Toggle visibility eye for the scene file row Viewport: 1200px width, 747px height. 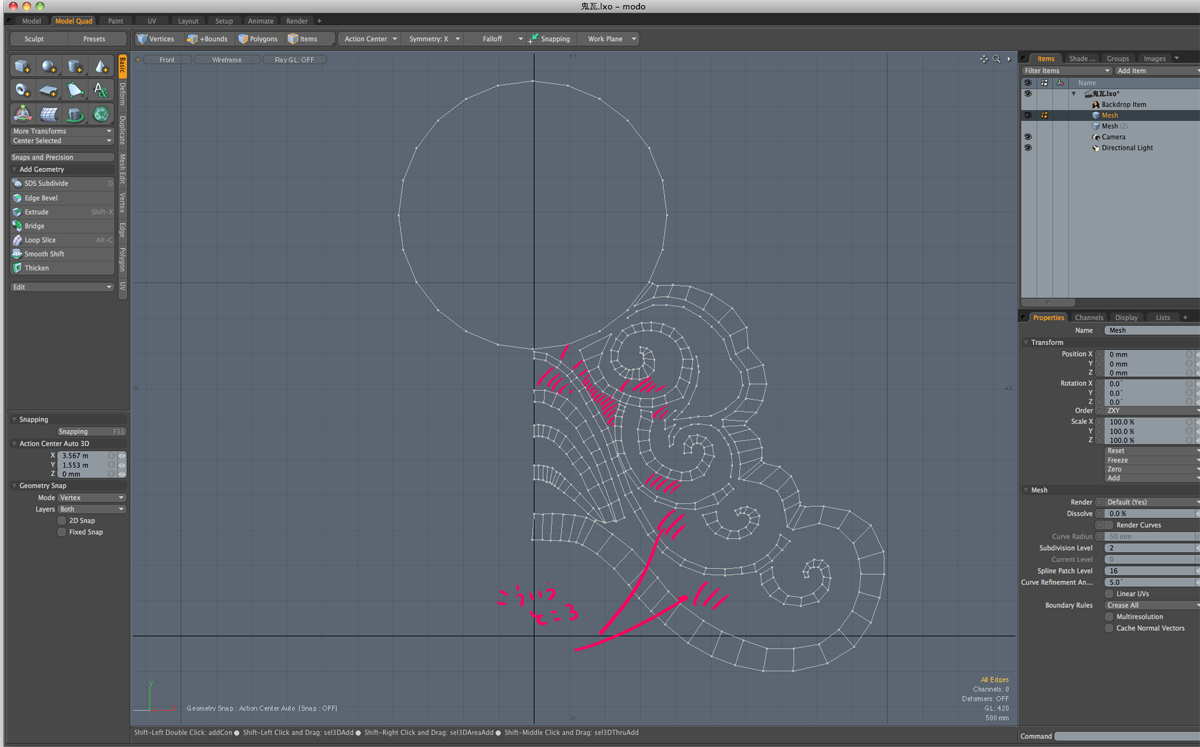[1027, 94]
